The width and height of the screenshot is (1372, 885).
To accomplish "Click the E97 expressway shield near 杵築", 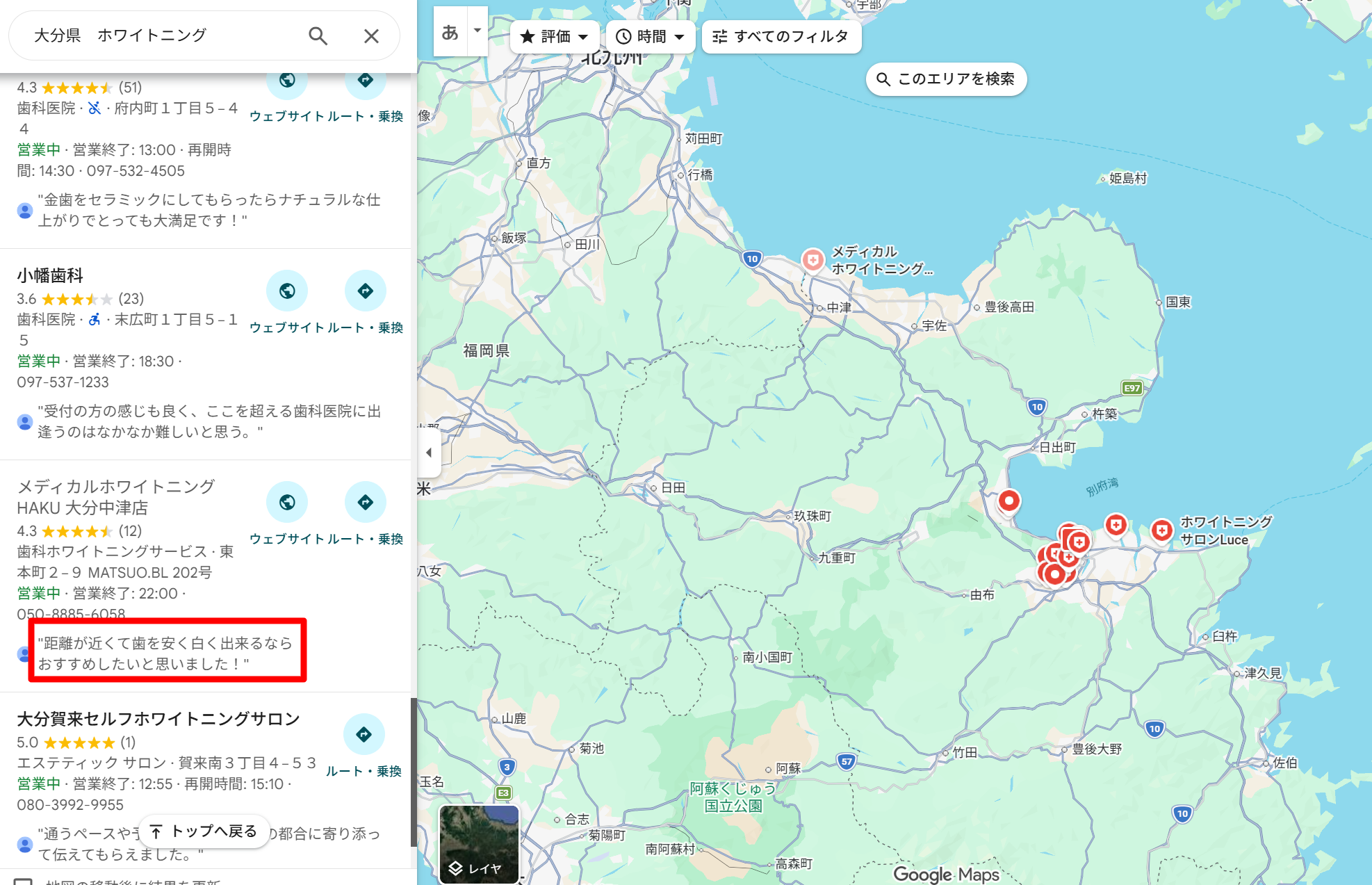I will coord(1132,388).
